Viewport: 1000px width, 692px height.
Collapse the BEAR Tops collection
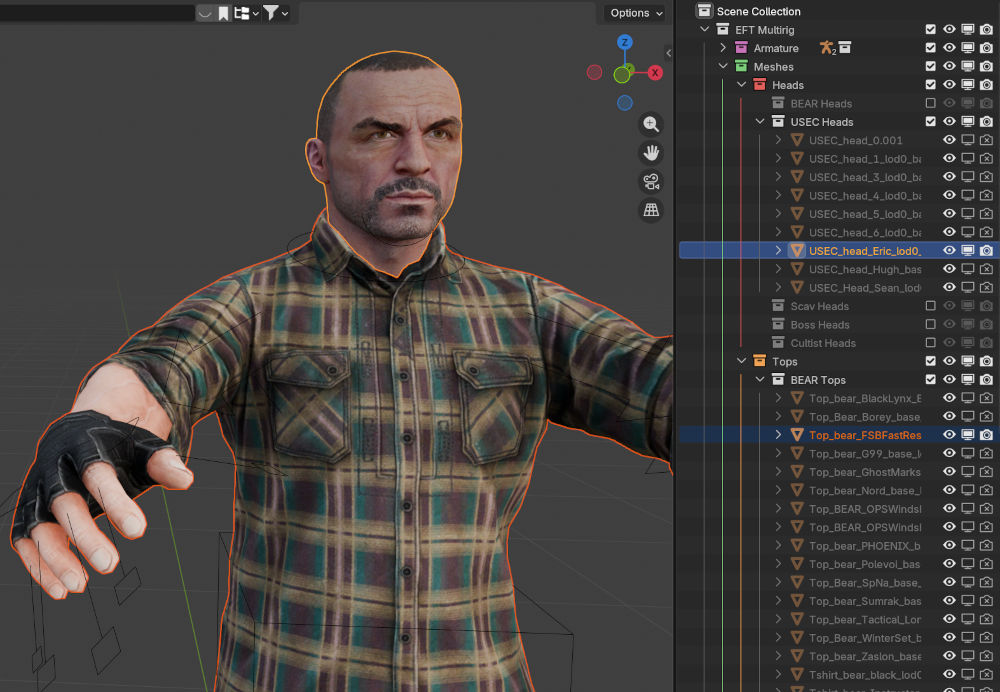pos(758,379)
